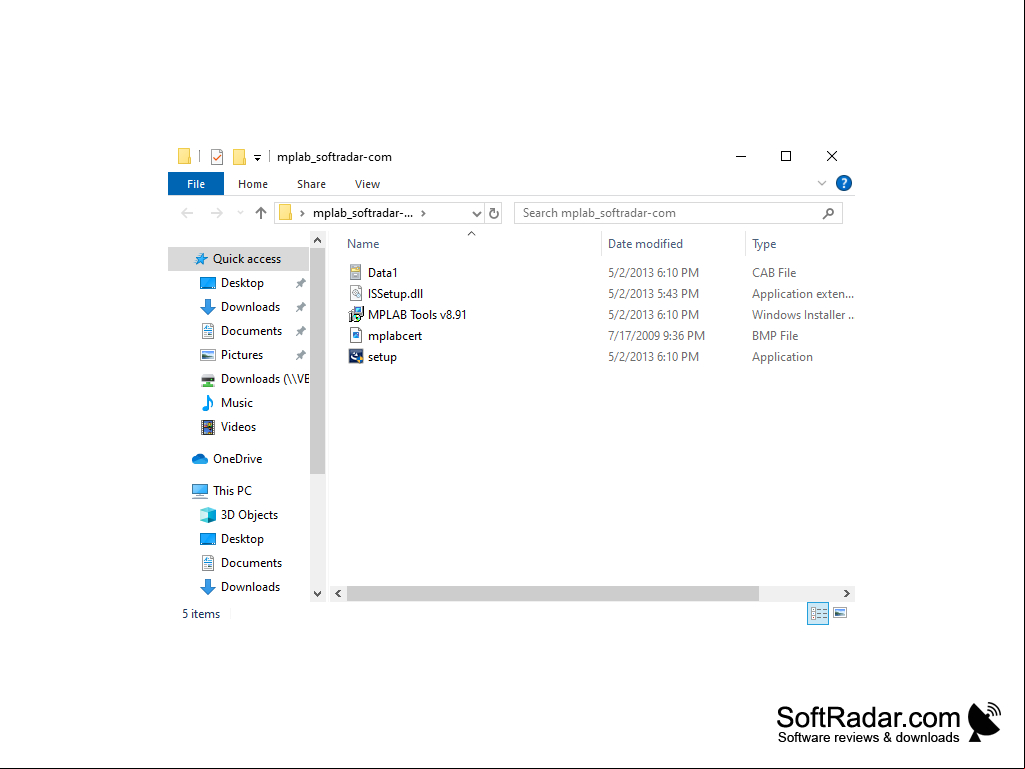Go back using the Back arrow
Screen dimensions: 1025x769
187,213
